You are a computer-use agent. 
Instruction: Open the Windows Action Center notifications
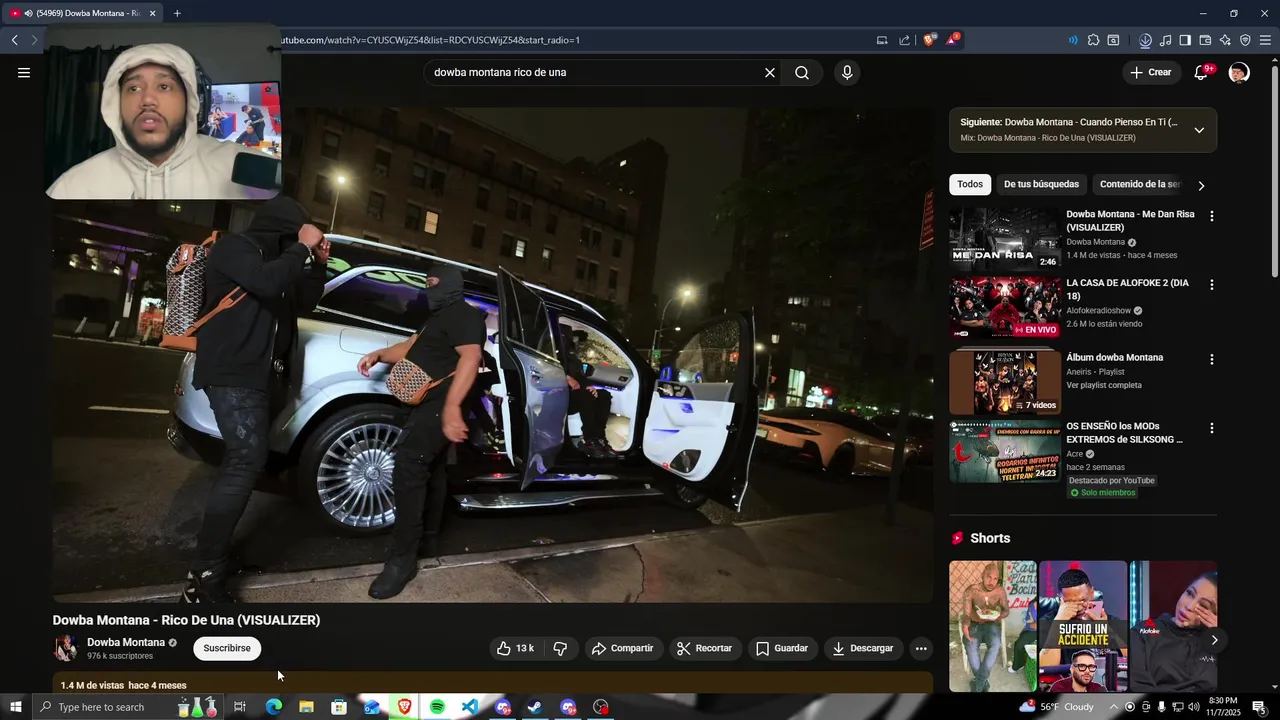click(1259, 707)
